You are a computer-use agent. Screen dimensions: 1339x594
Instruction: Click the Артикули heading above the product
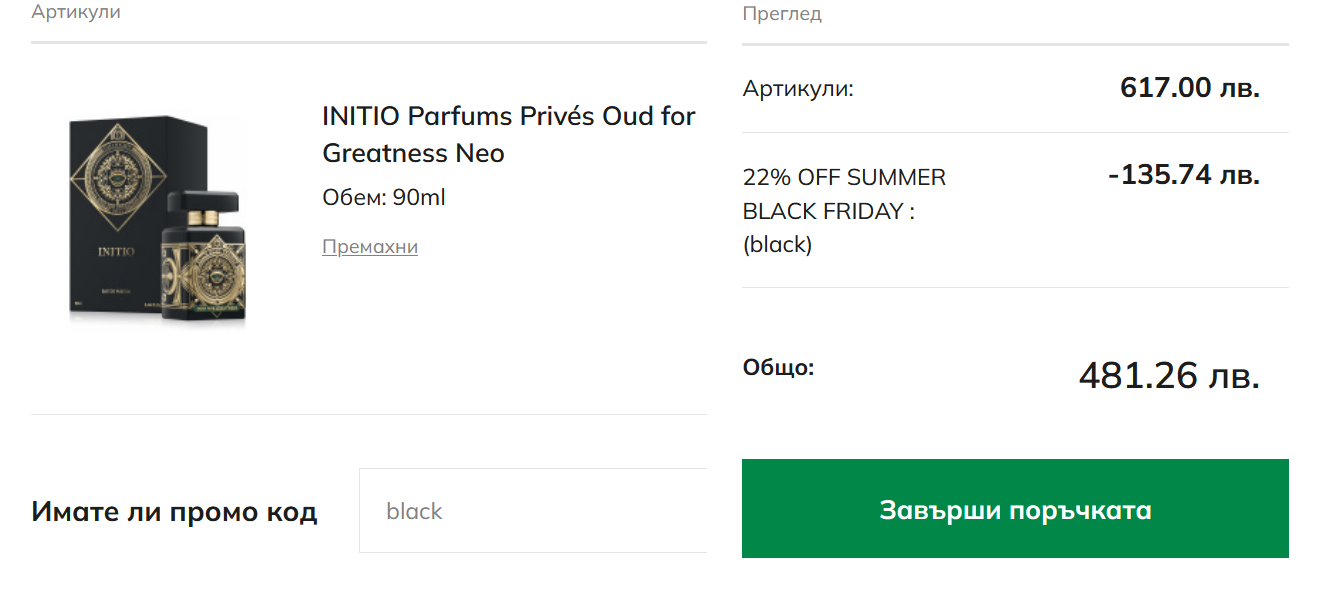(76, 13)
